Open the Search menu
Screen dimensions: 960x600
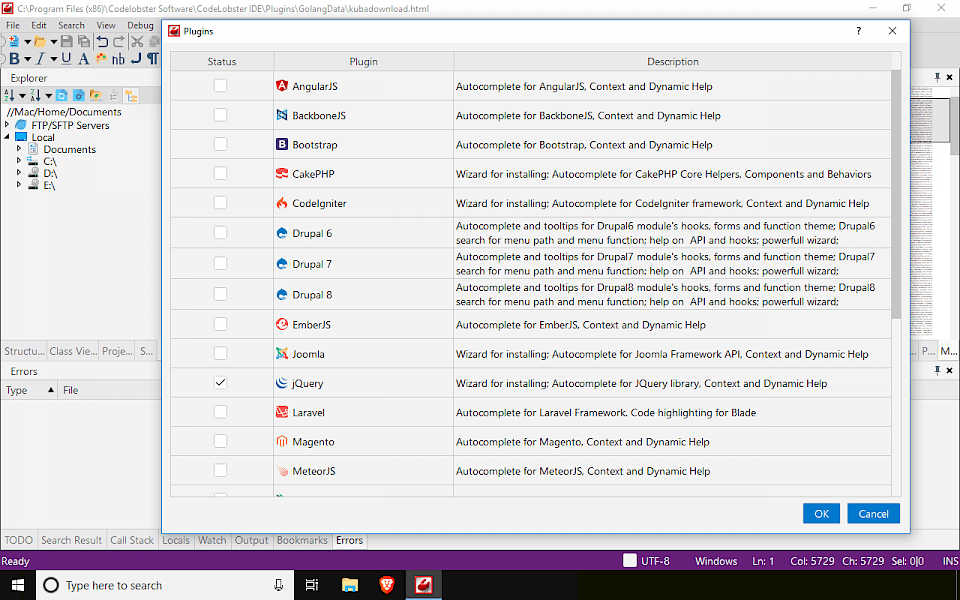(x=71, y=25)
